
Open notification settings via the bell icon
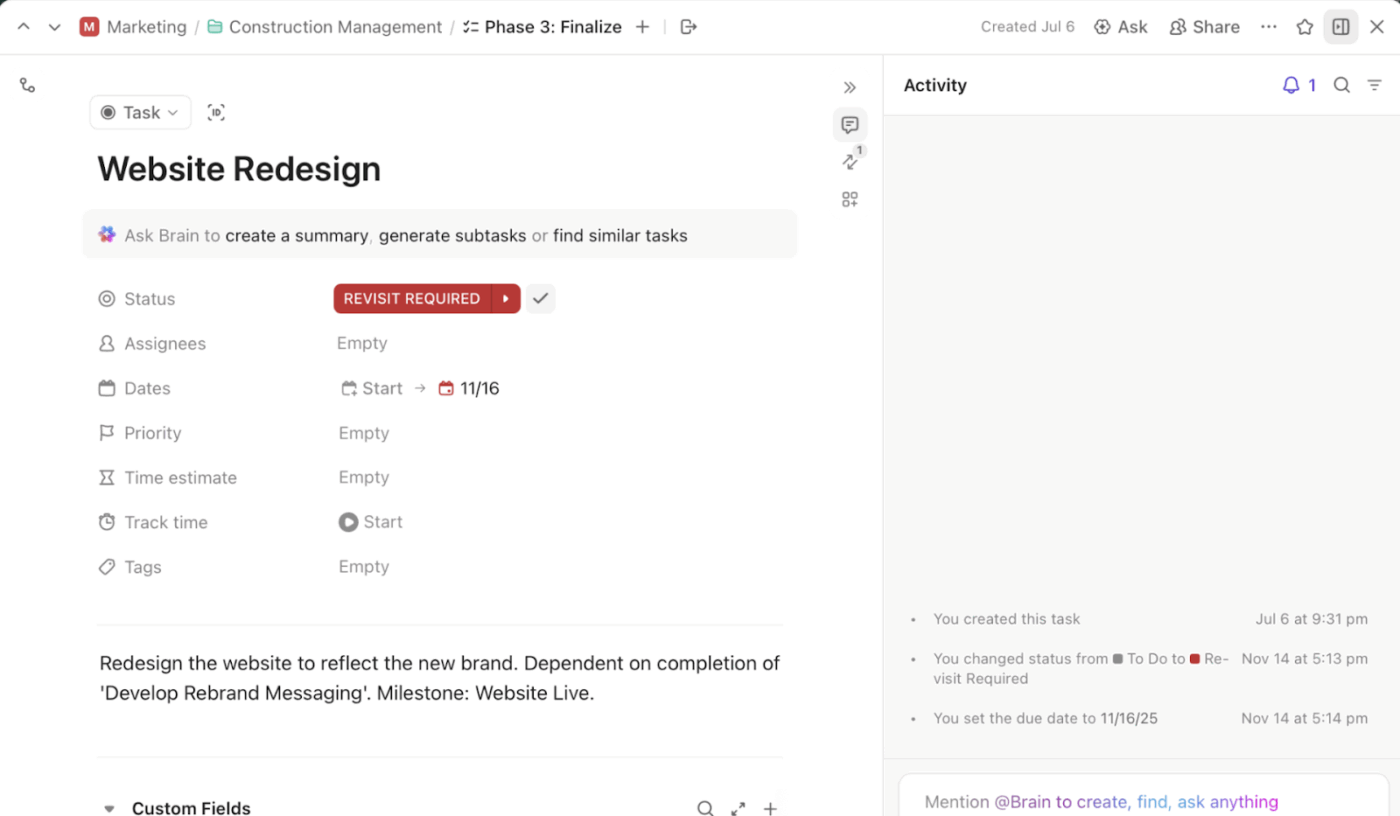(1291, 85)
